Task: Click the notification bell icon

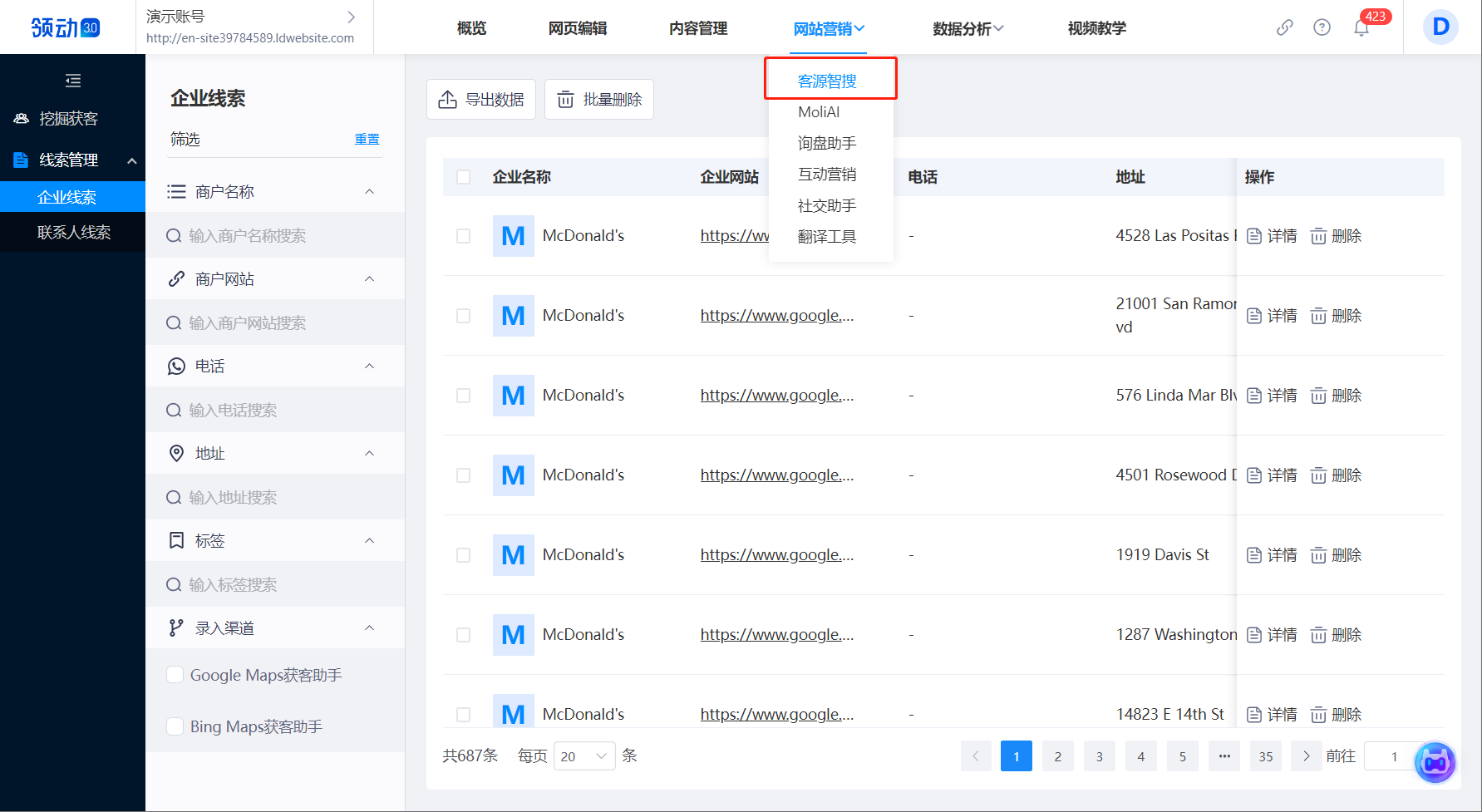Action: (1361, 28)
